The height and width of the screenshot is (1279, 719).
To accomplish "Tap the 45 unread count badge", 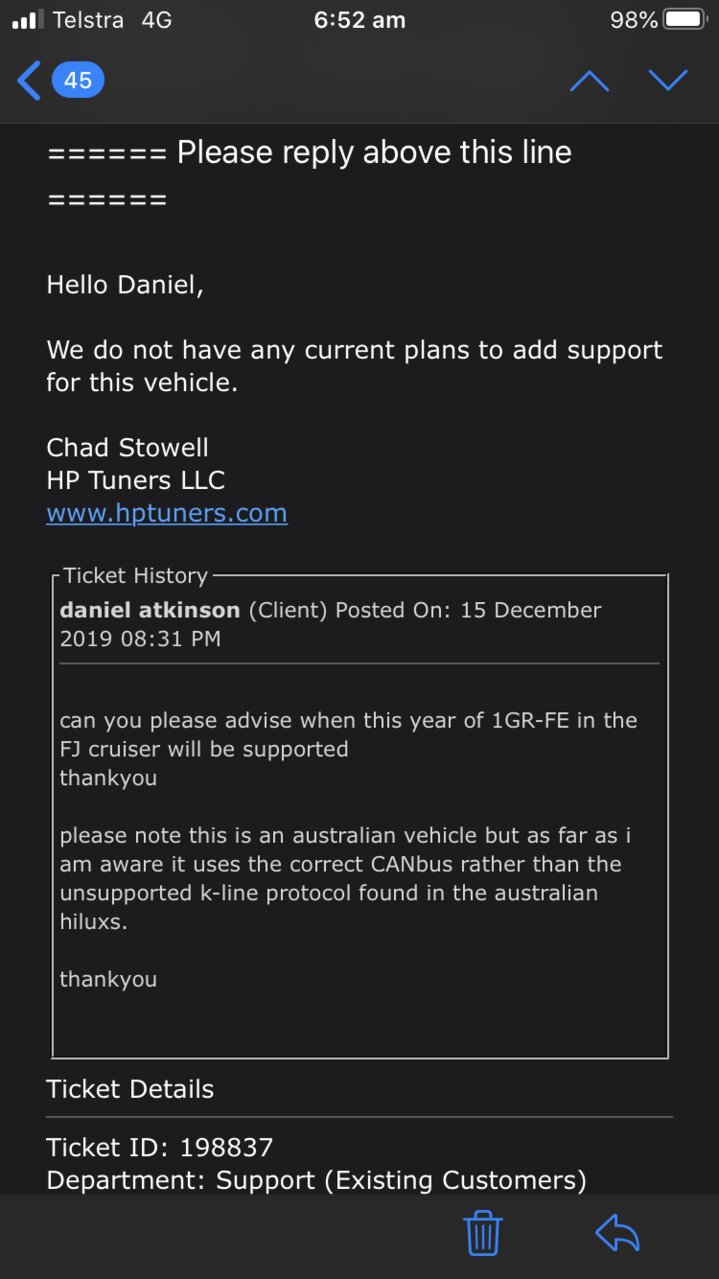I will click(x=78, y=80).
